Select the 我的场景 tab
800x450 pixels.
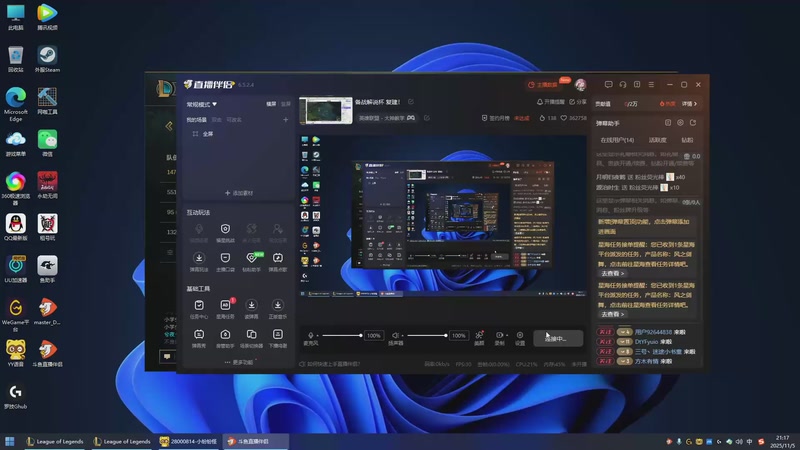[196, 119]
